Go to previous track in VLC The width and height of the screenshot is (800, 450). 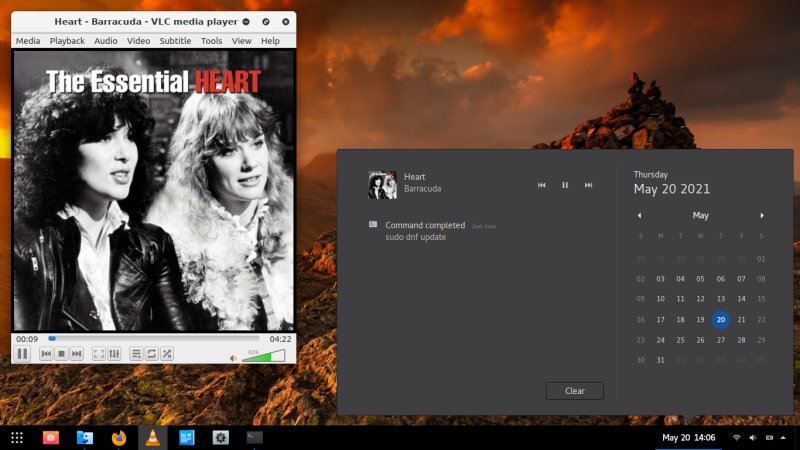46,354
